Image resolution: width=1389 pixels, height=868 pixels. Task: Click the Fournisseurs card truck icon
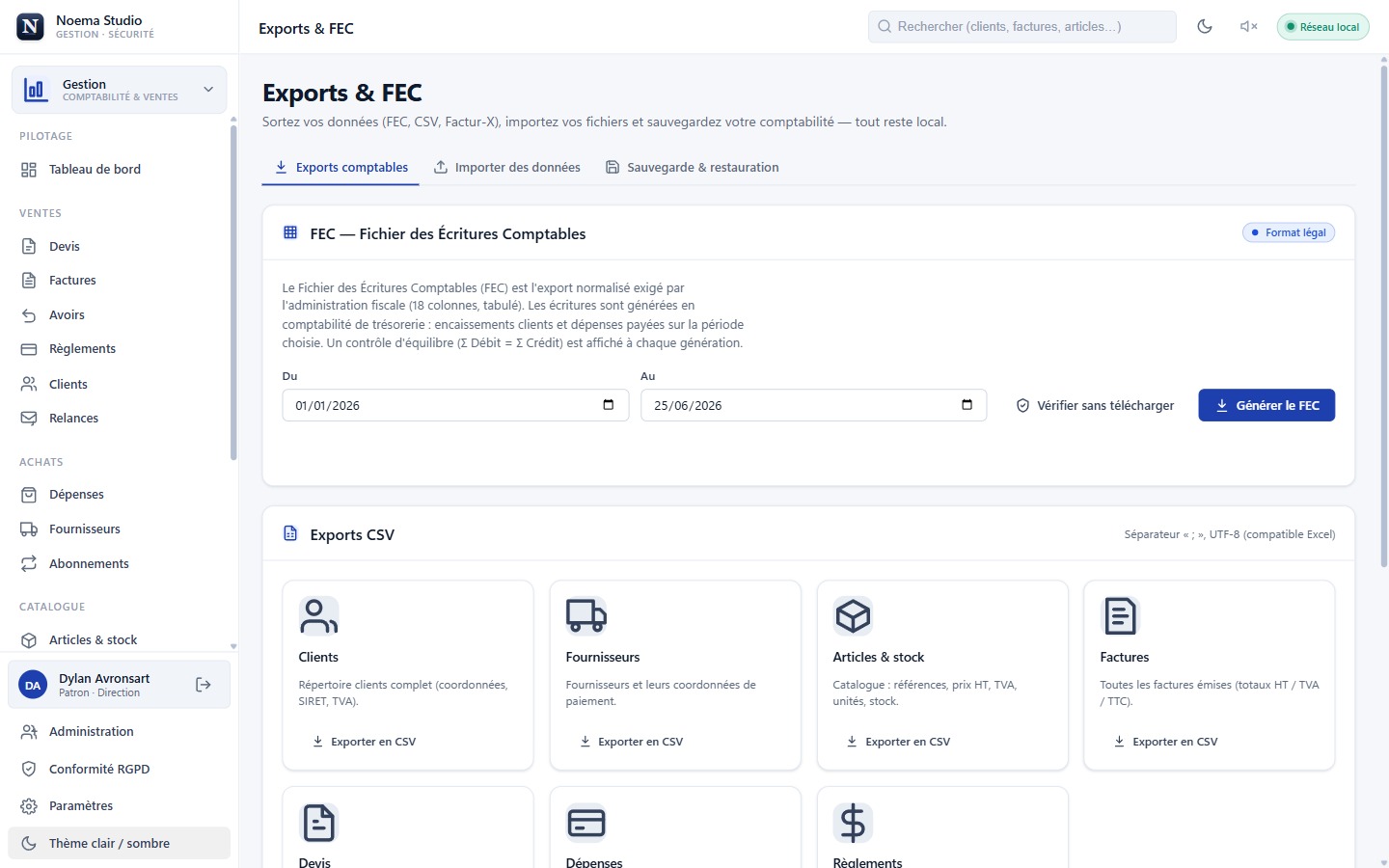pyautogui.click(x=586, y=616)
